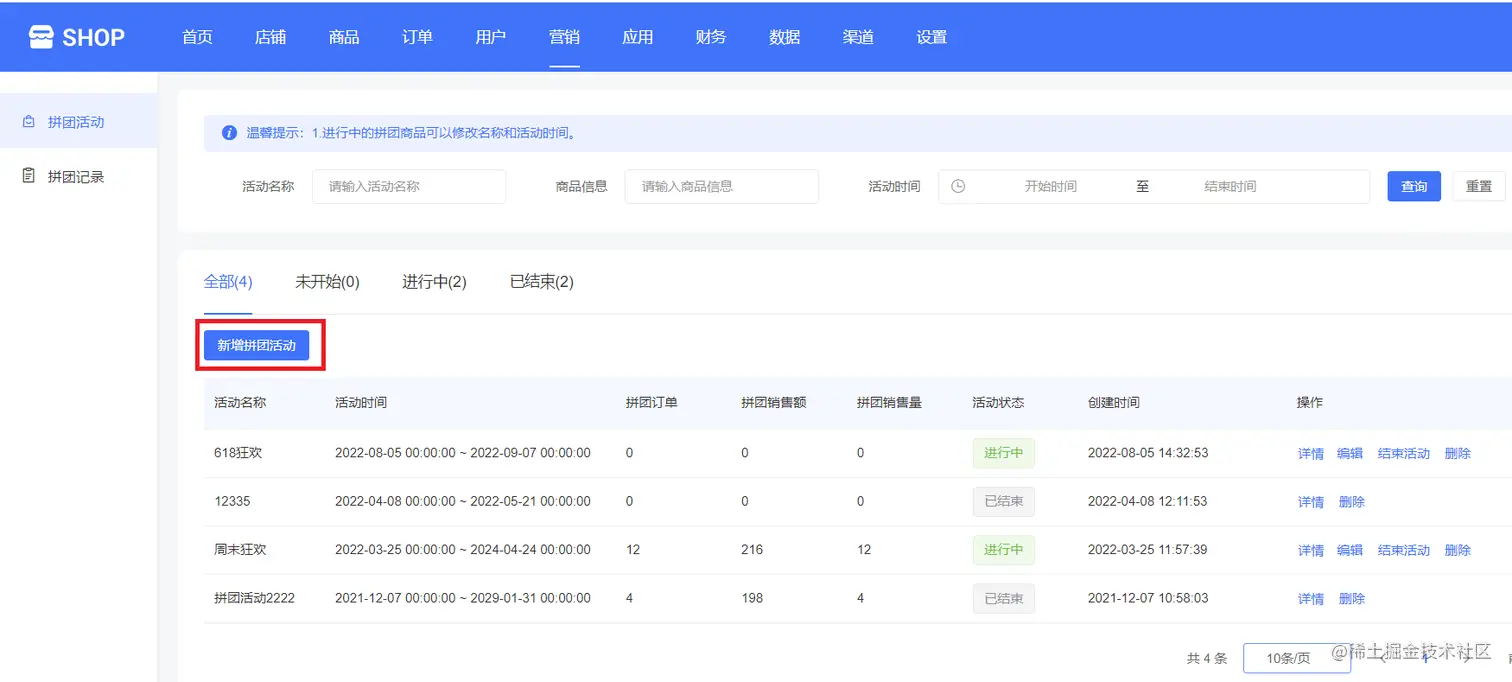
Task: Open 详情 for 拼团活动2222
Action: pyautogui.click(x=1311, y=599)
